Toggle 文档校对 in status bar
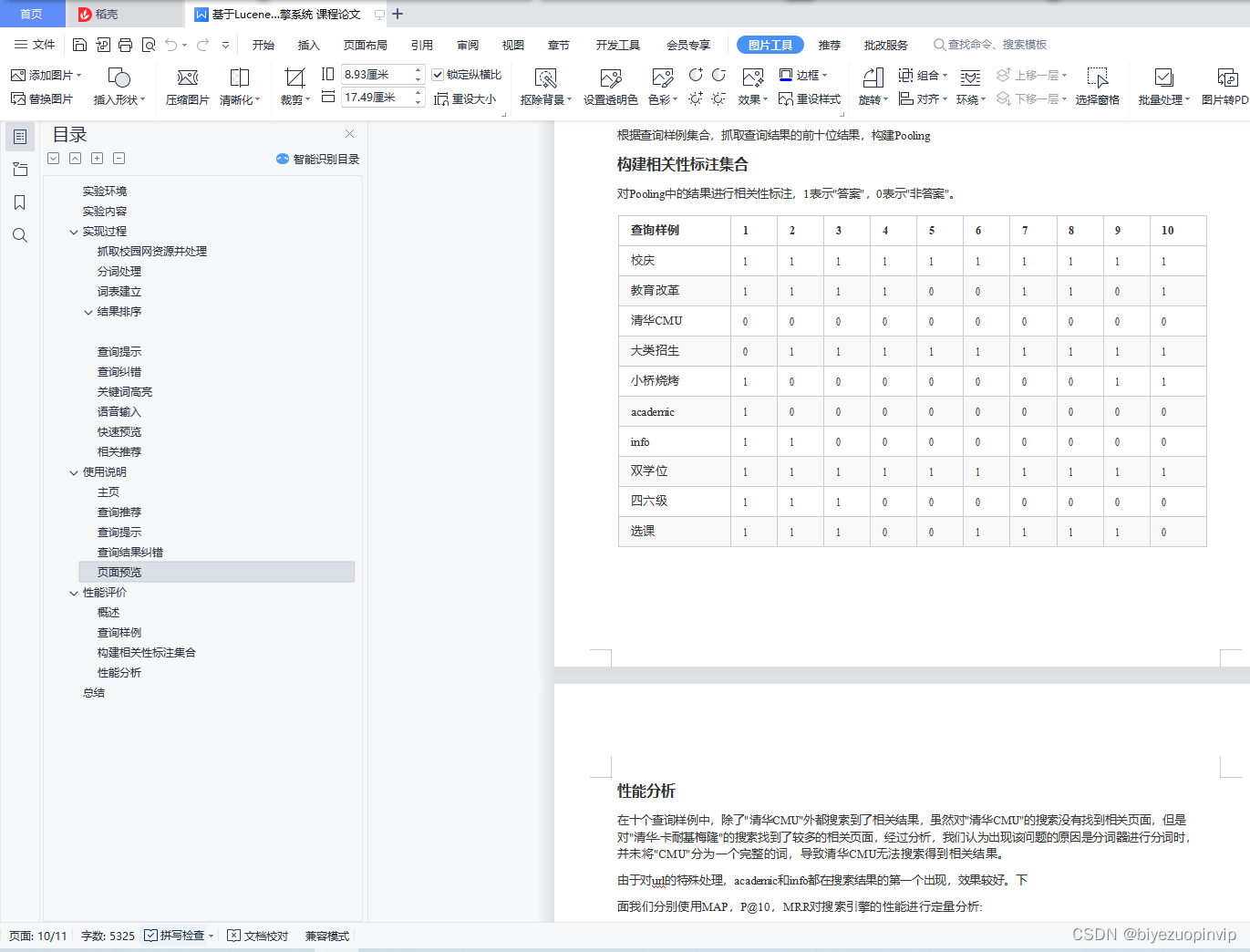Viewport: 1250px width, 952px height. pos(257,936)
